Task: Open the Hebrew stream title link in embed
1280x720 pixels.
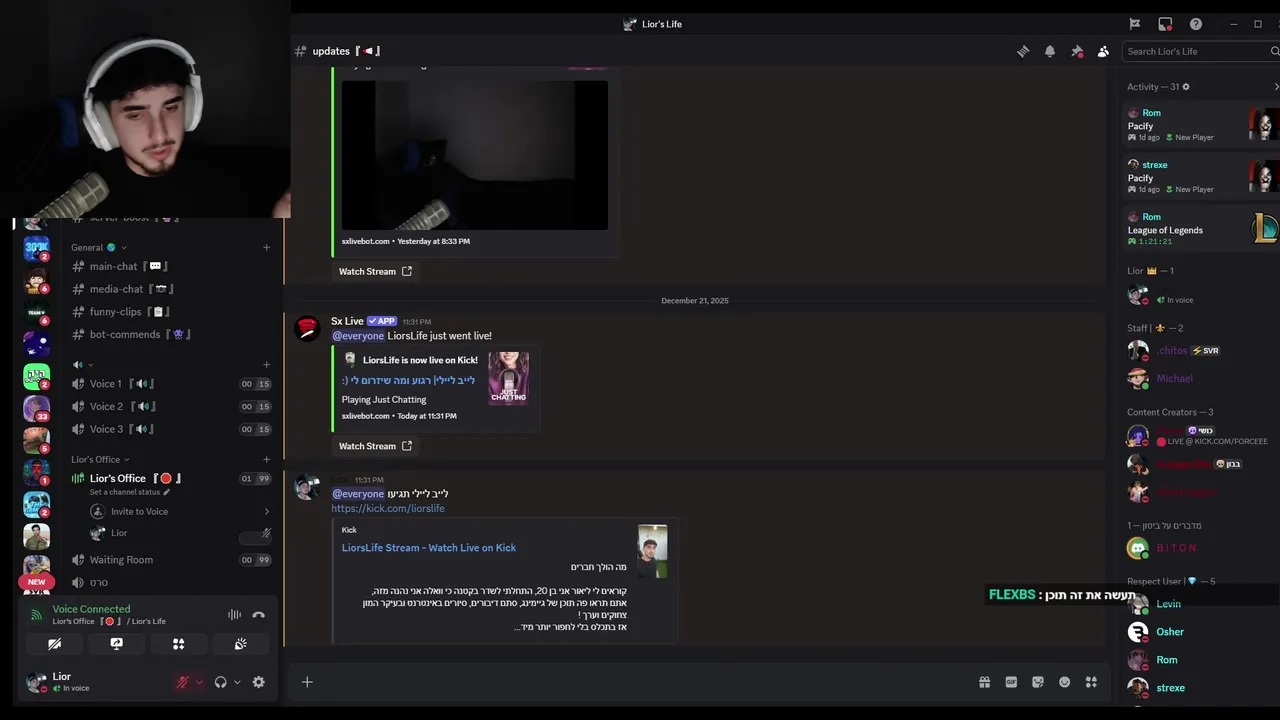Action: click(x=408, y=380)
